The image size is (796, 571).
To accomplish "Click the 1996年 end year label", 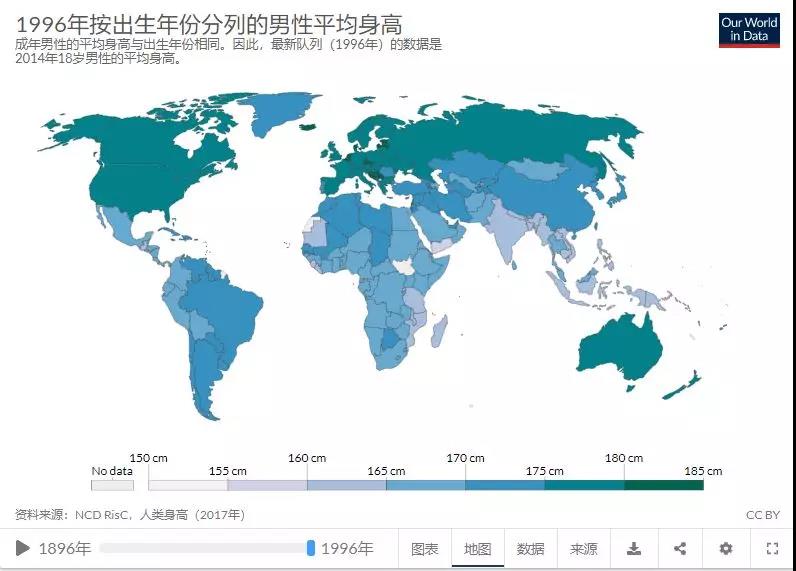I will [347, 549].
